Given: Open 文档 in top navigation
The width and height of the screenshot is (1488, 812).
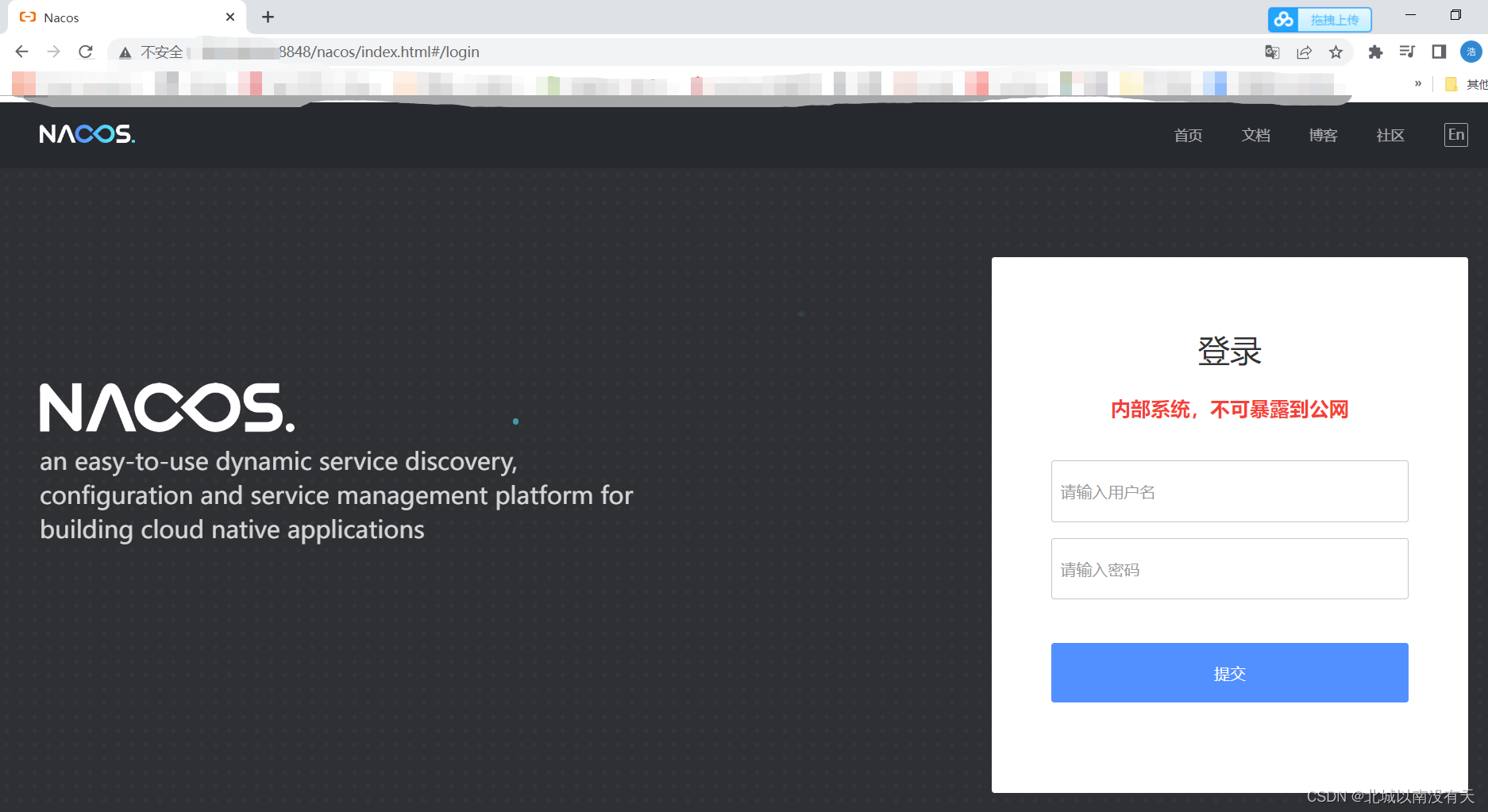Looking at the screenshot, I should point(1255,136).
